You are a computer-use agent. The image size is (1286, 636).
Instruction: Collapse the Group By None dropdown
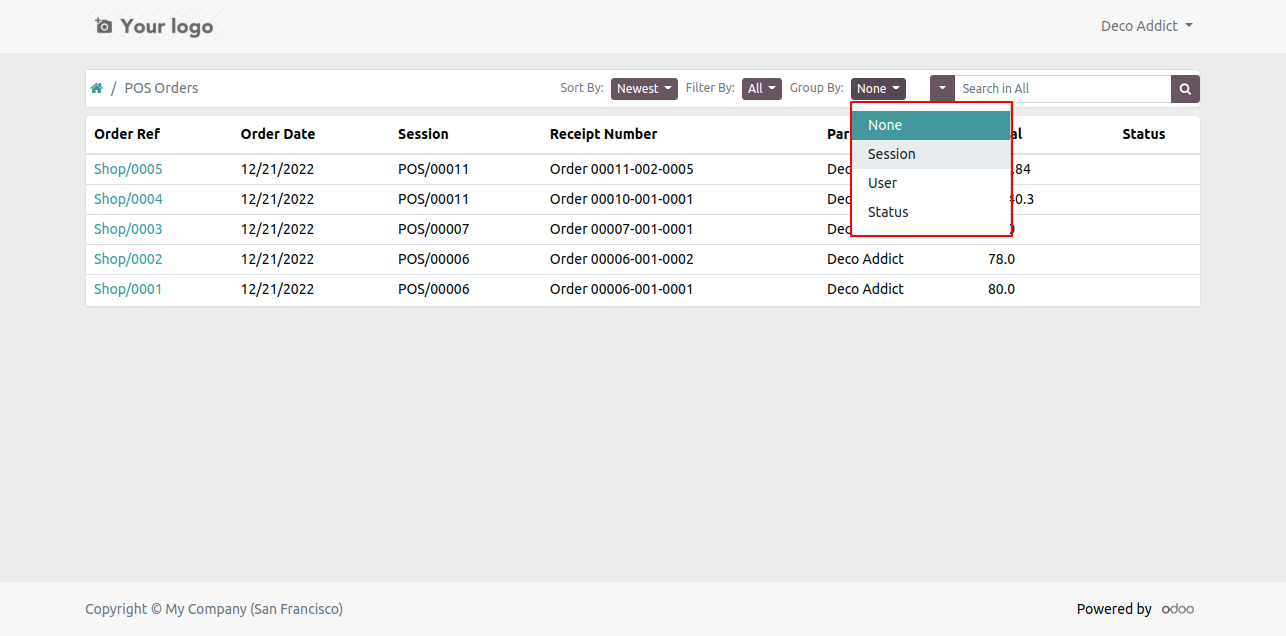coord(878,89)
